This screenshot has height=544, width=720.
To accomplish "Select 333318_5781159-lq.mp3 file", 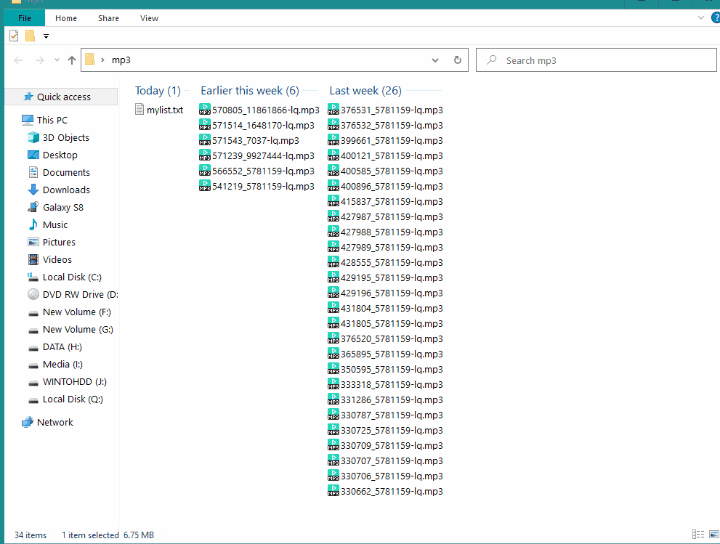I will 385,385.
